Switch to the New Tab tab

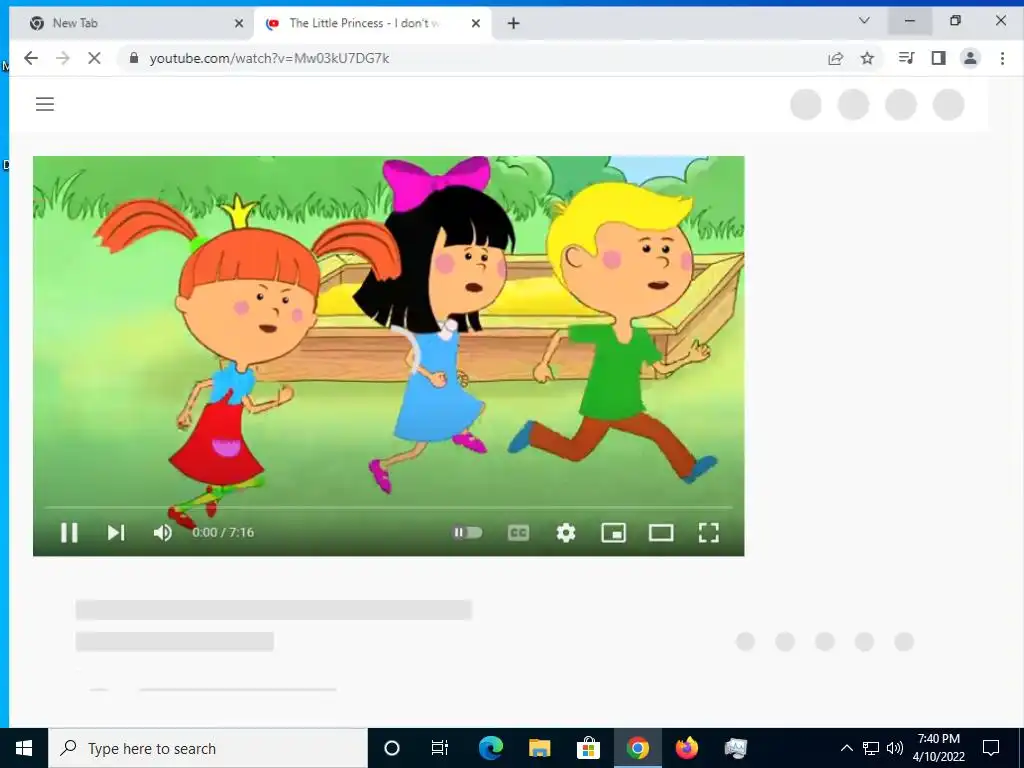[x=131, y=24]
